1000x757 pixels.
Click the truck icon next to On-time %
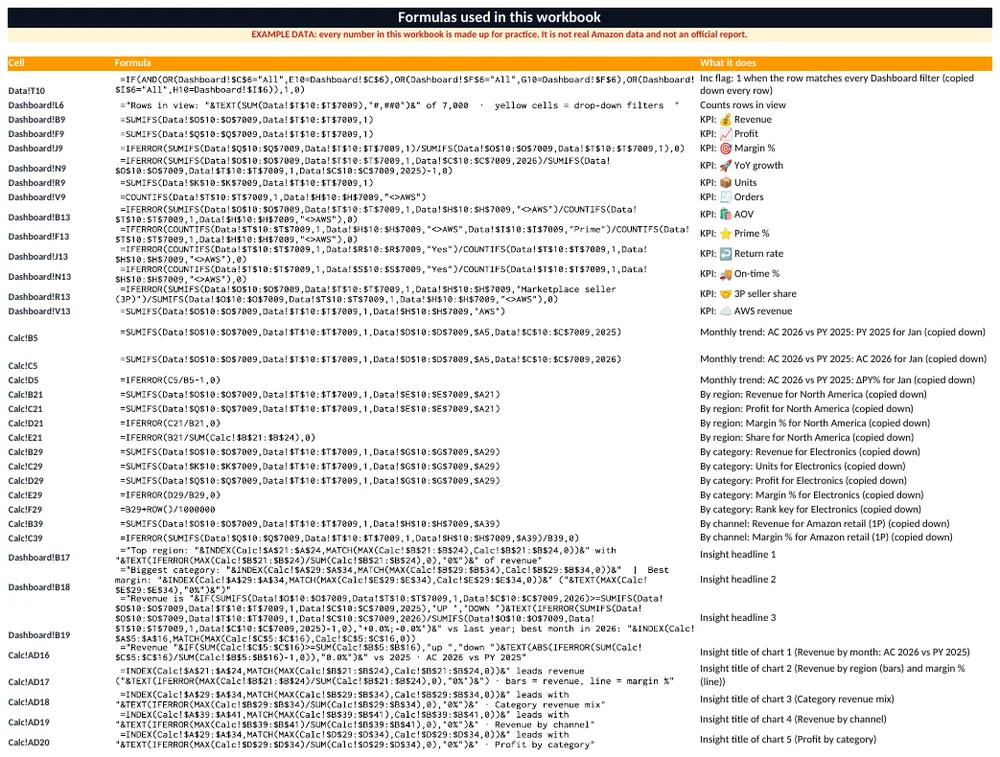click(x=725, y=274)
